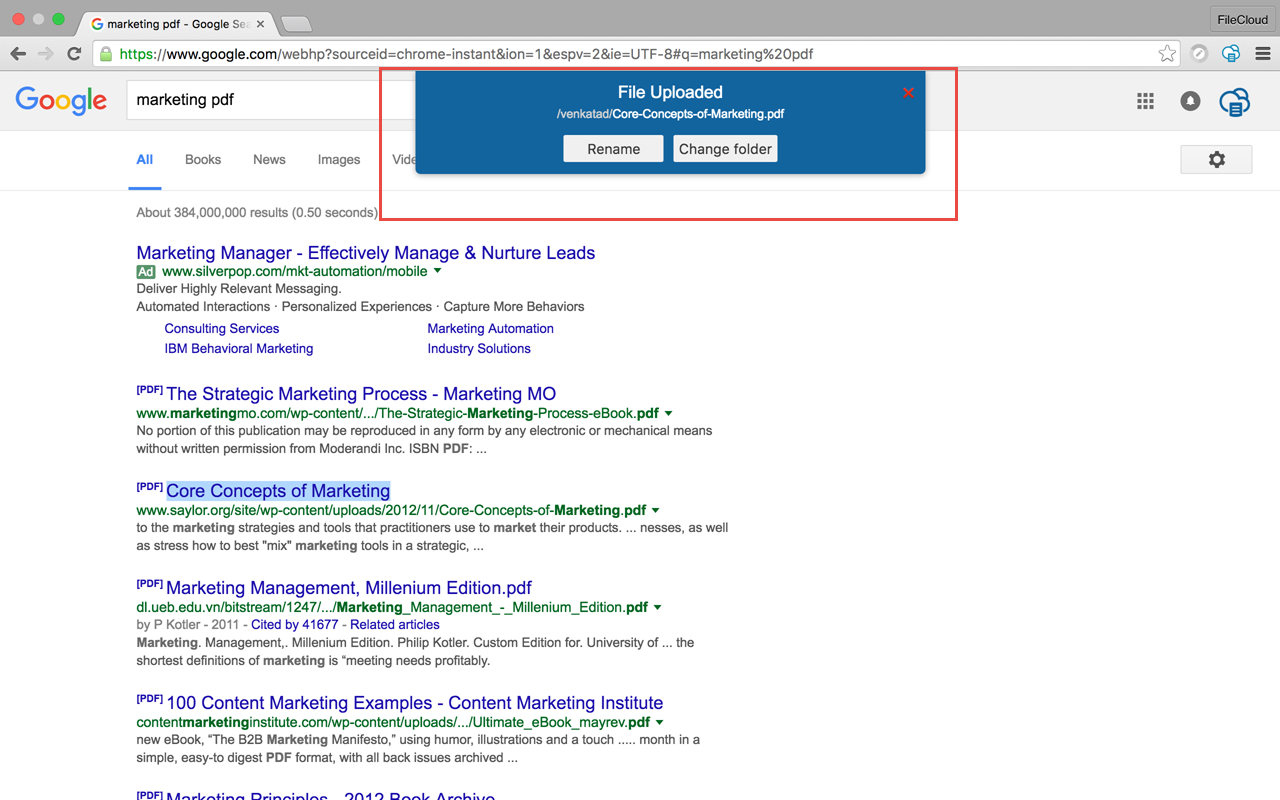This screenshot has height=800, width=1280.
Task: Open Core Concepts of Marketing result
Action: [278, 491]
